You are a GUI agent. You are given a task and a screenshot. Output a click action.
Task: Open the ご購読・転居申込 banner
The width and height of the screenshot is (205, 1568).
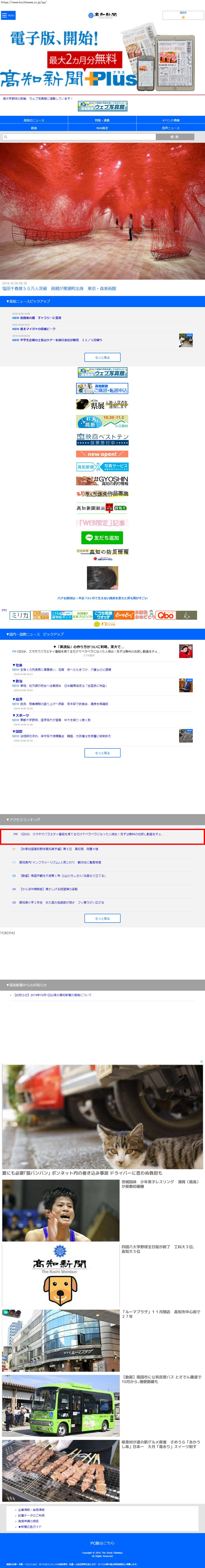(103, 388)
